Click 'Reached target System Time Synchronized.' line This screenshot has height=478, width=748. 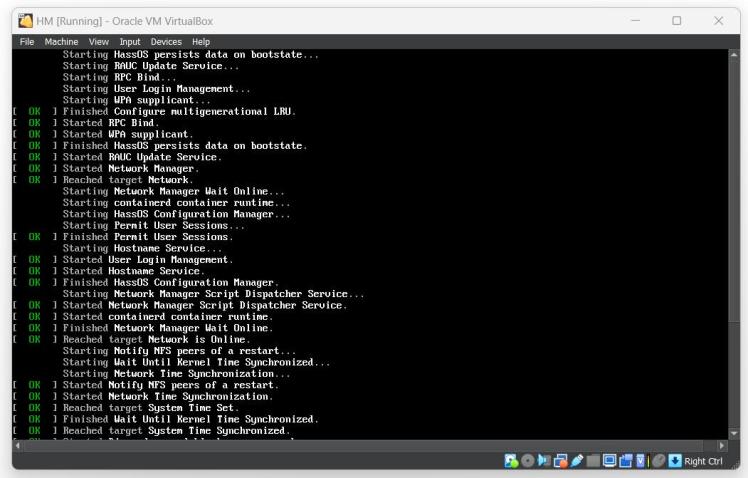(x=177, y=431)
